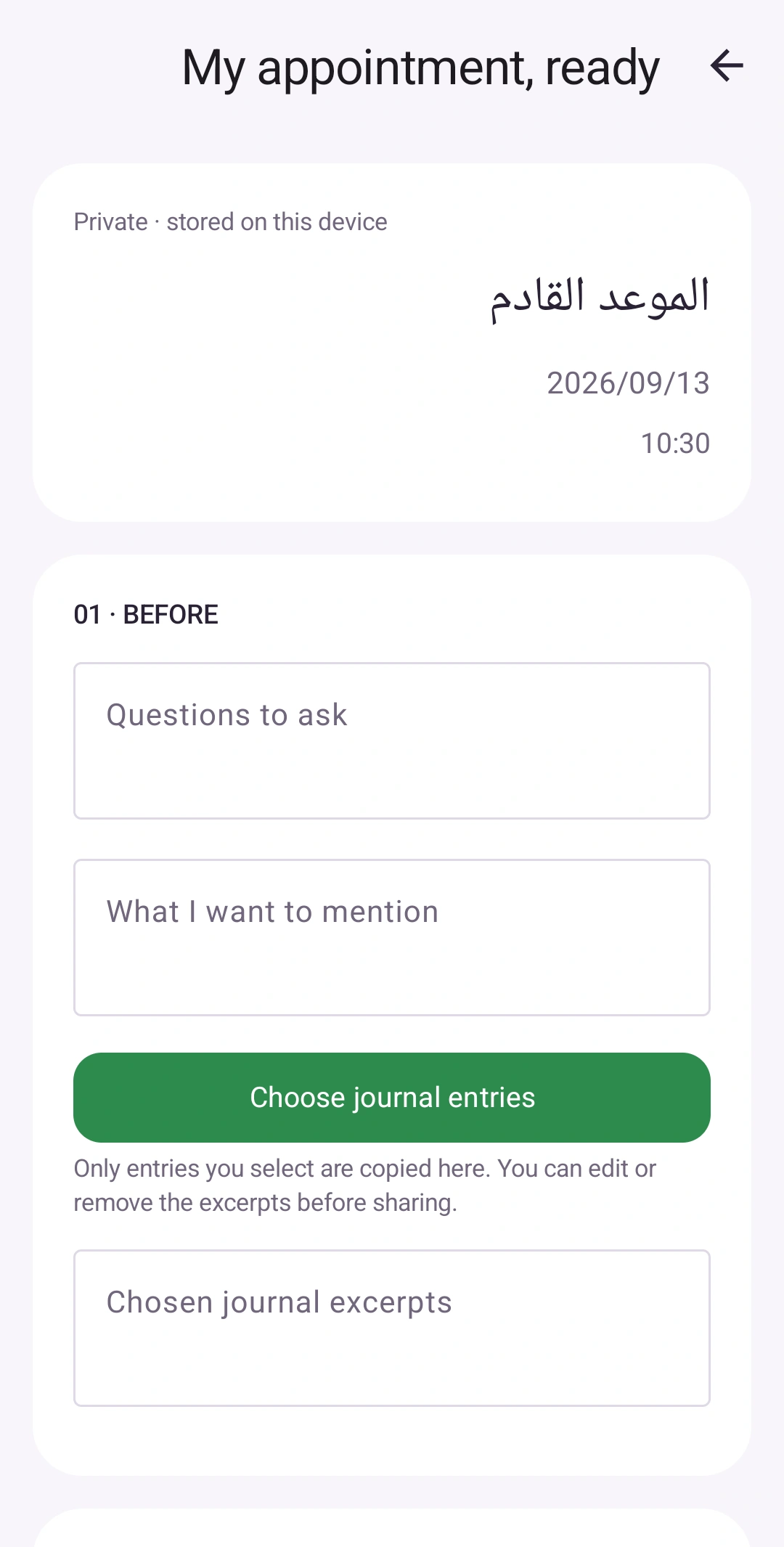Tap the What I want to mention placeholder text
This screenshot has width=784, height=1547.
point(272,912)
